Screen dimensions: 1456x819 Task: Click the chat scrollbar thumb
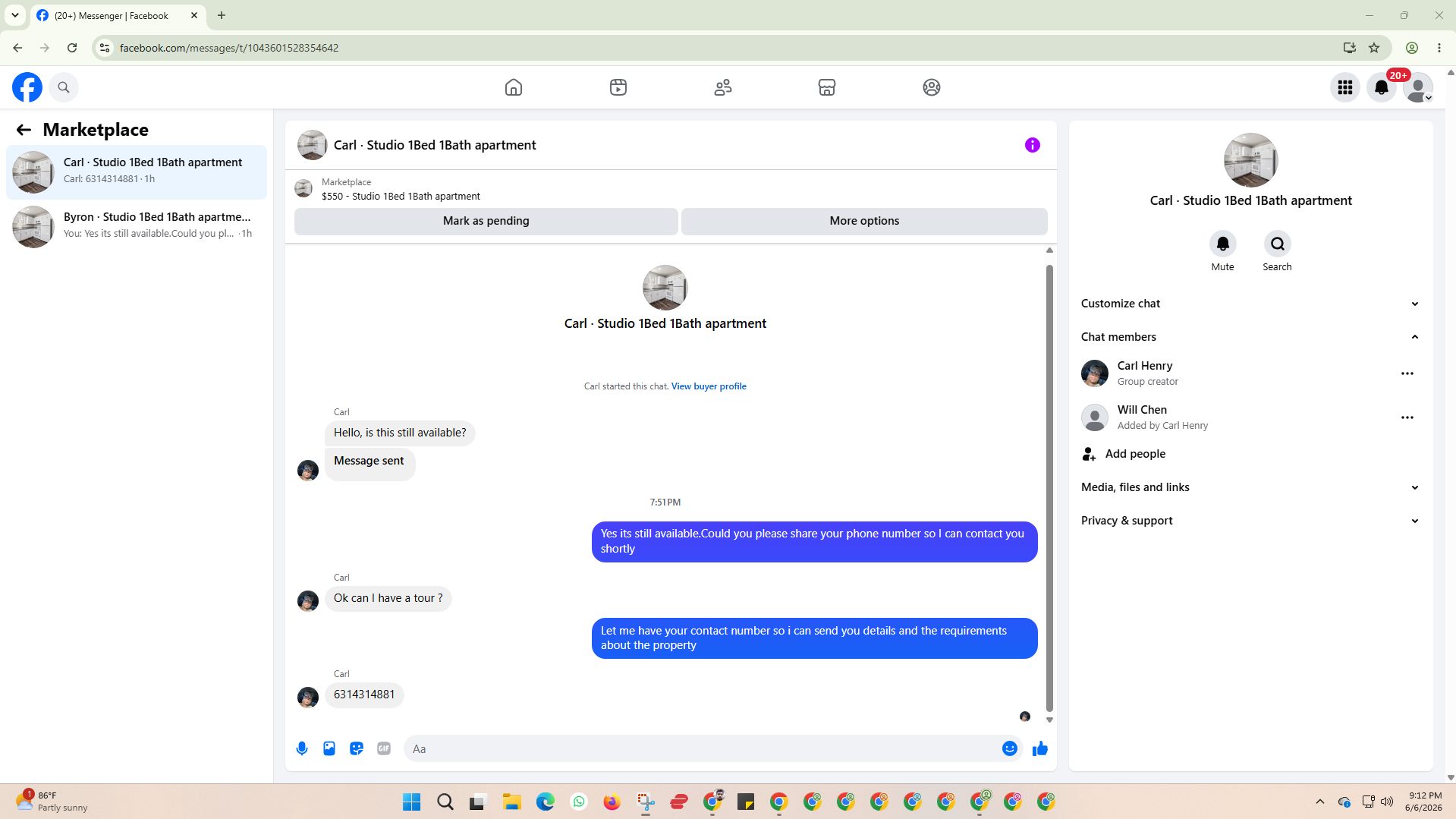coord(1049,488)
